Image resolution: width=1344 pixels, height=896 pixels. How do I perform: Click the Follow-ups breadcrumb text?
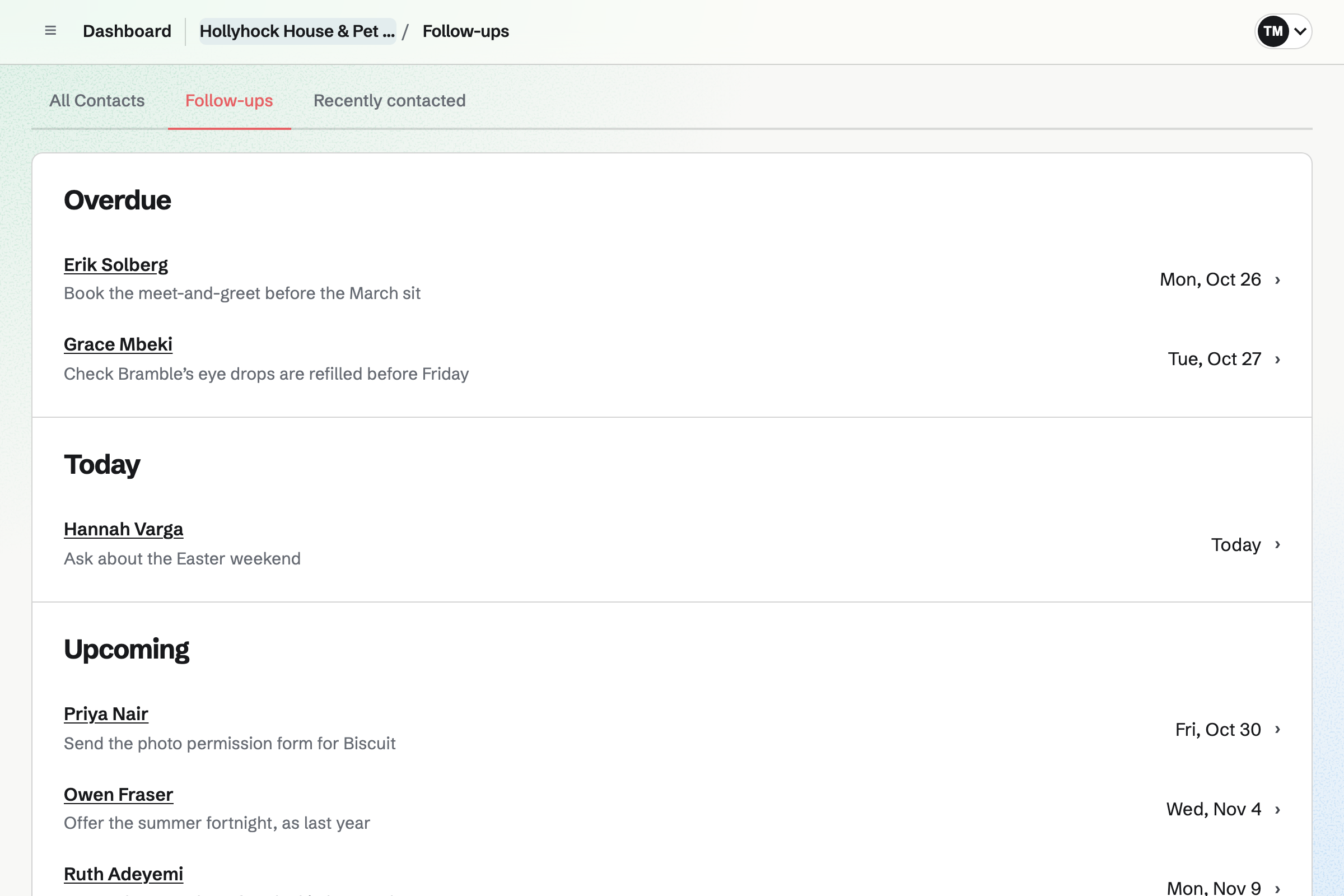click(466, 31)
